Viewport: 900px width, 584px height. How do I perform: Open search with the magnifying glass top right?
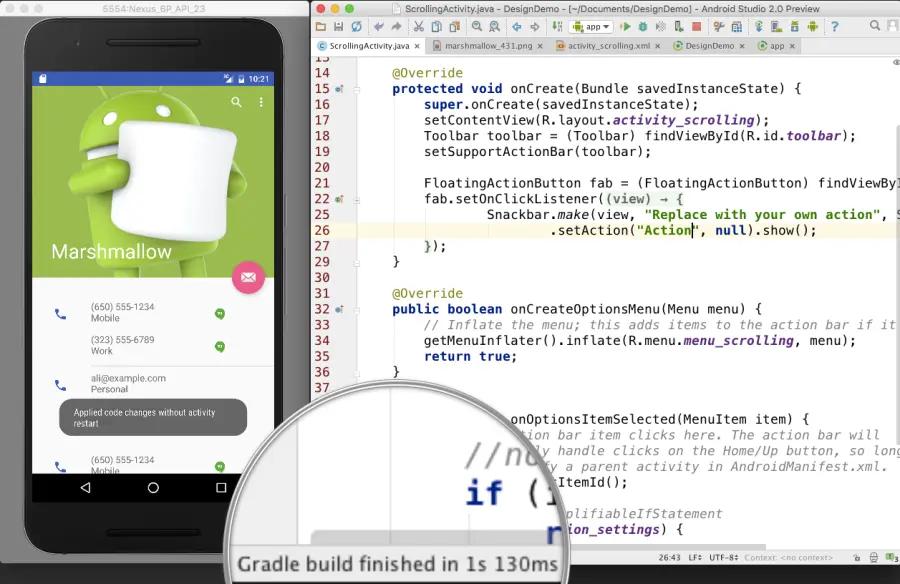(x=876, y=25)
